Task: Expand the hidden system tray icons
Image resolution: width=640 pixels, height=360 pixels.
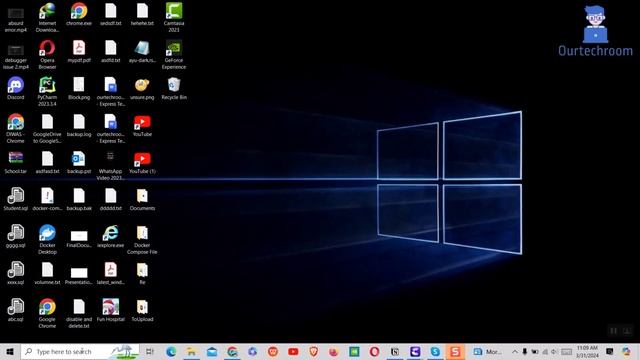Action: pos(515,351)
